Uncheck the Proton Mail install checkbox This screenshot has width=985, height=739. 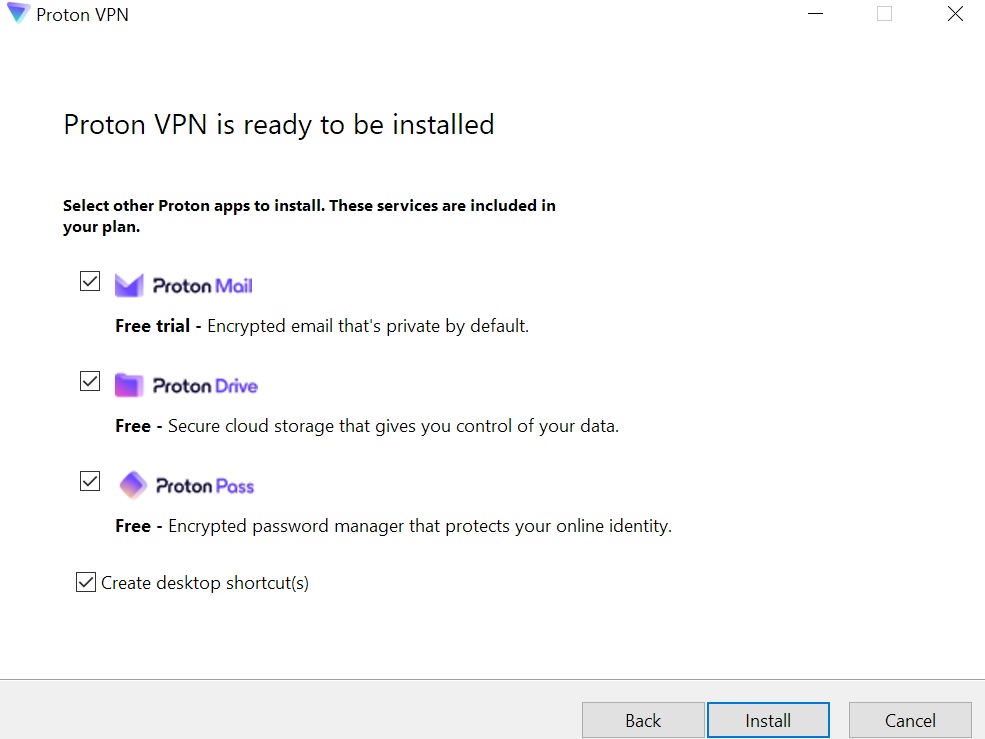tap(90, 281)
